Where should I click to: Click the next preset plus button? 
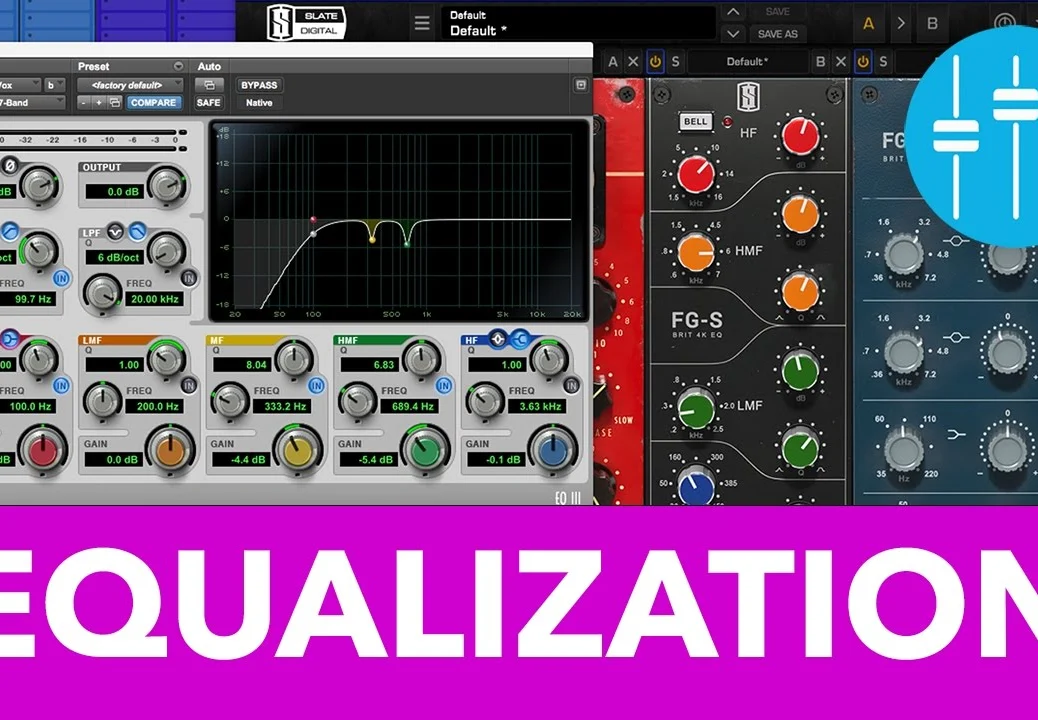point(99,103)
